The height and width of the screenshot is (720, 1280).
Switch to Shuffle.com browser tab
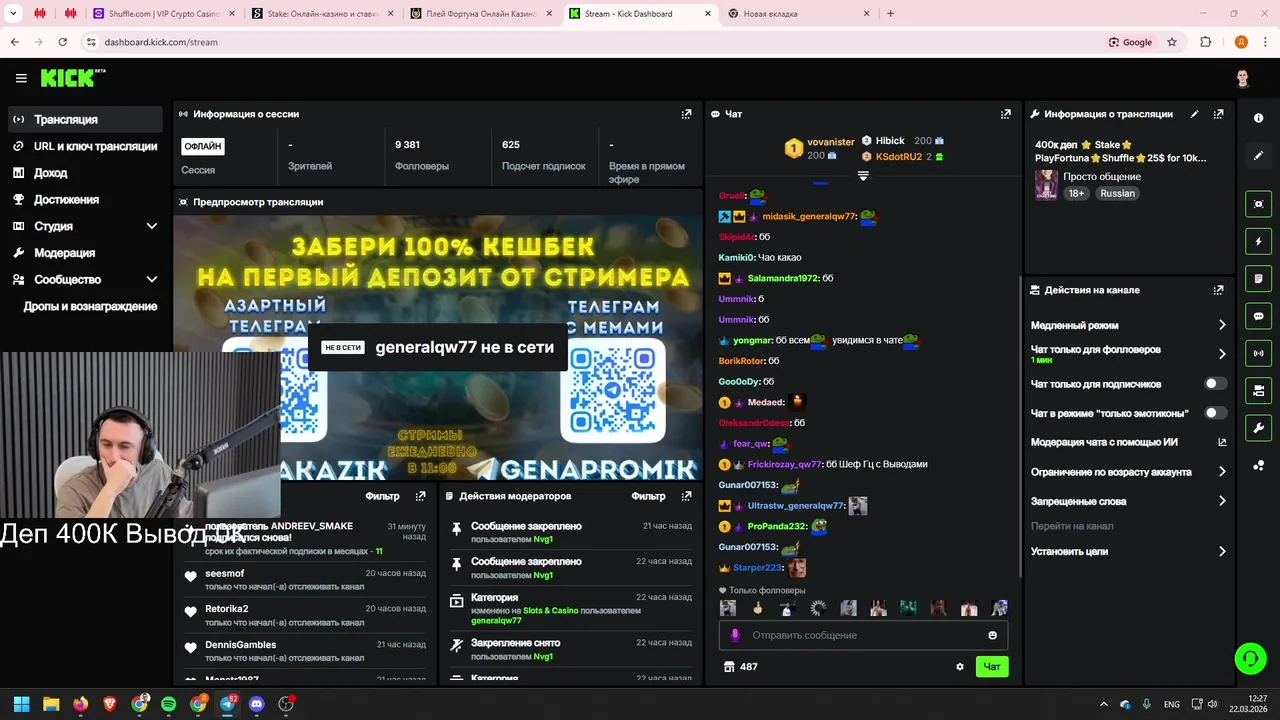coord(164,14)
